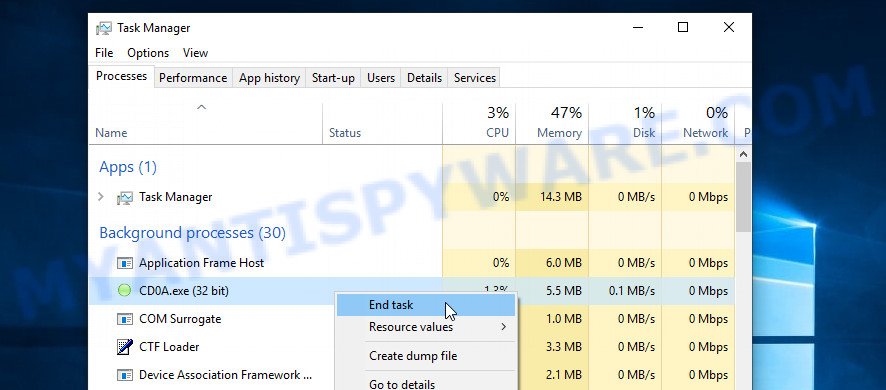Sort by Disk column header
Screen dimensions: 886x390
644,133
